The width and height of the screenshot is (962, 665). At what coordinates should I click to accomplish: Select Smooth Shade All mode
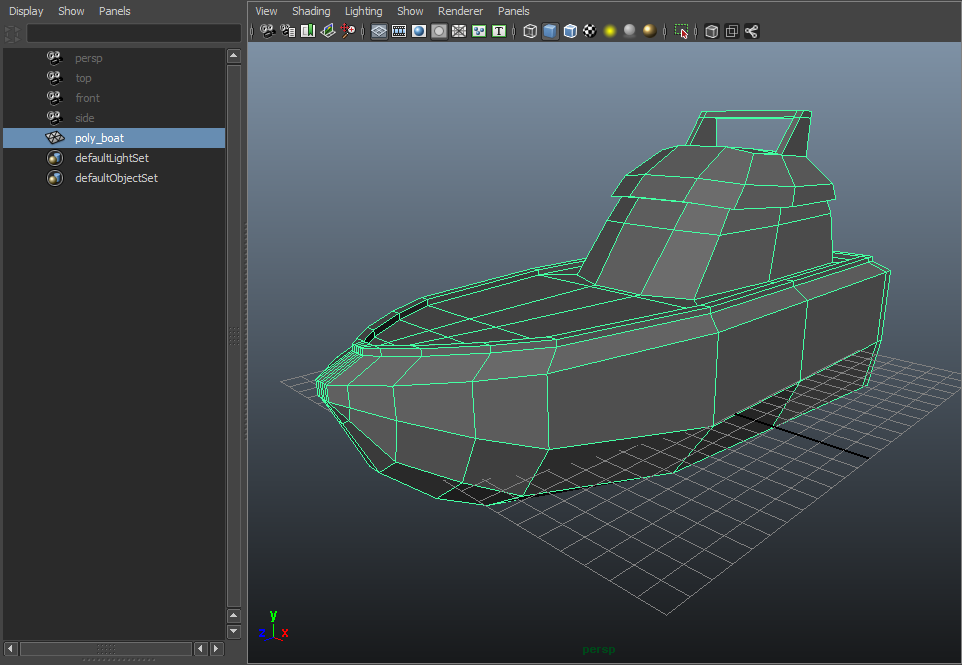pos(550,31)
